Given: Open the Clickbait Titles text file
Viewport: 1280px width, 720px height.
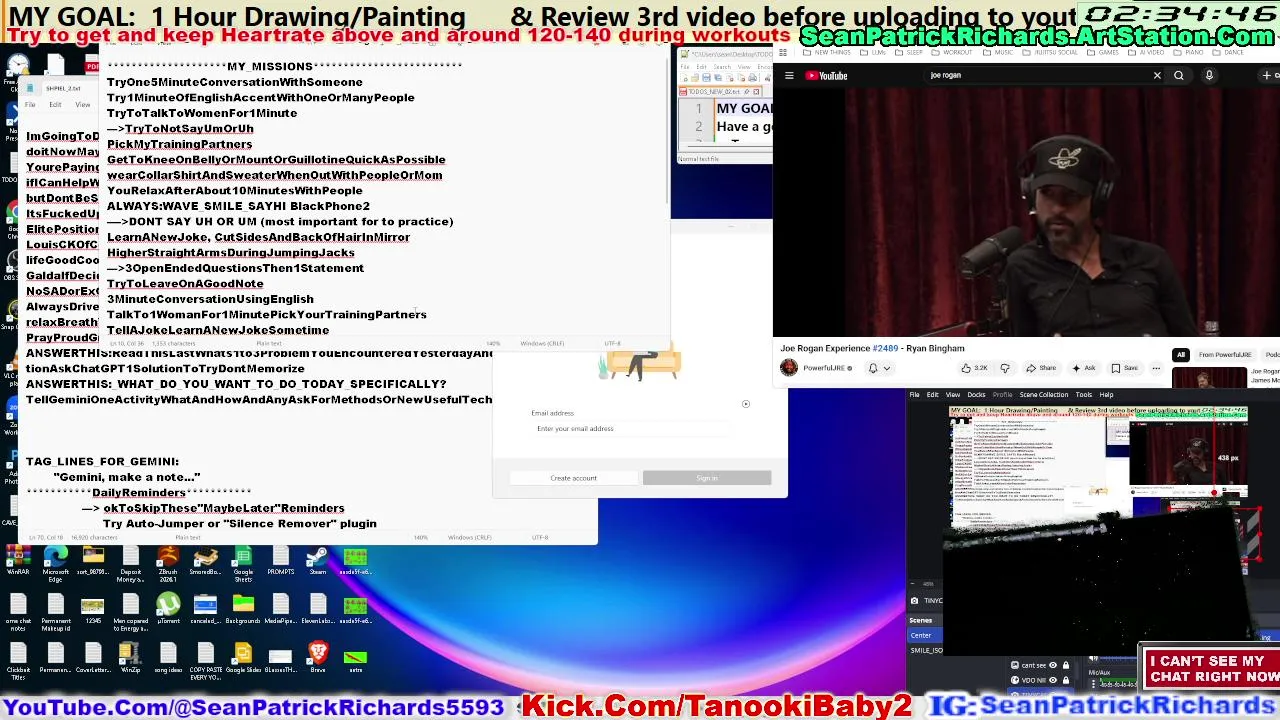Looking at the screenshot, I should 18,660.
